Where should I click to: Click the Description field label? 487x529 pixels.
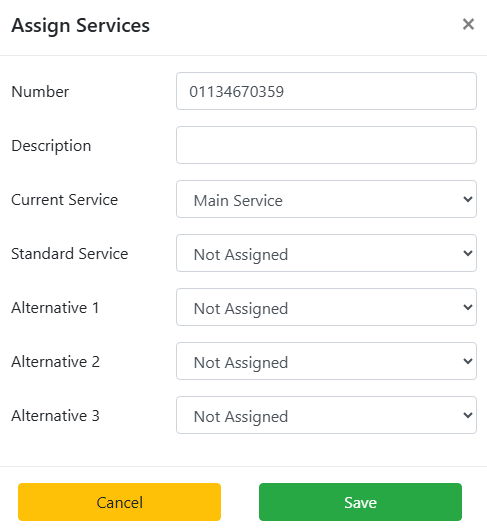(51, 146)
